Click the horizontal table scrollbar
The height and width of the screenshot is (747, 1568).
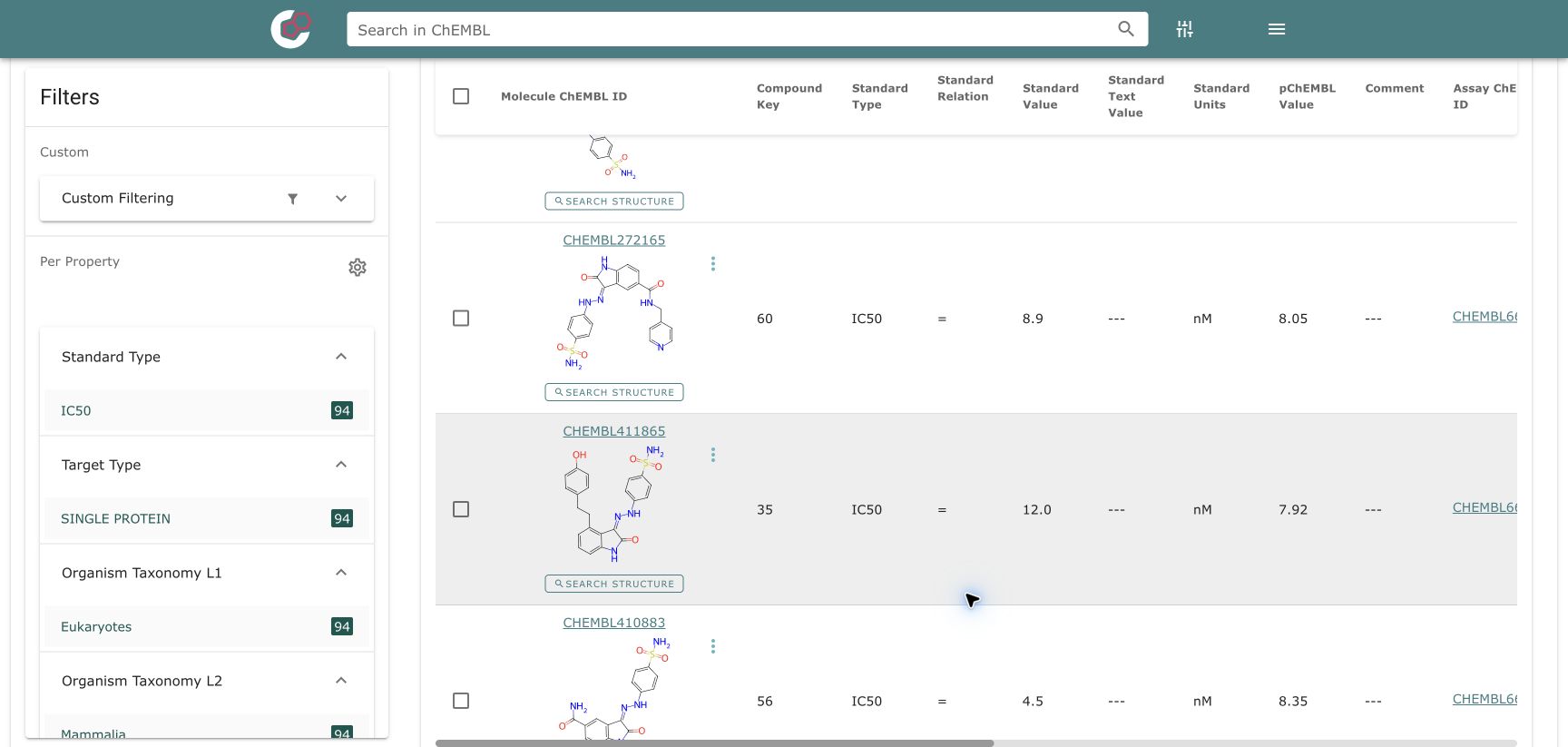[714, 743]
